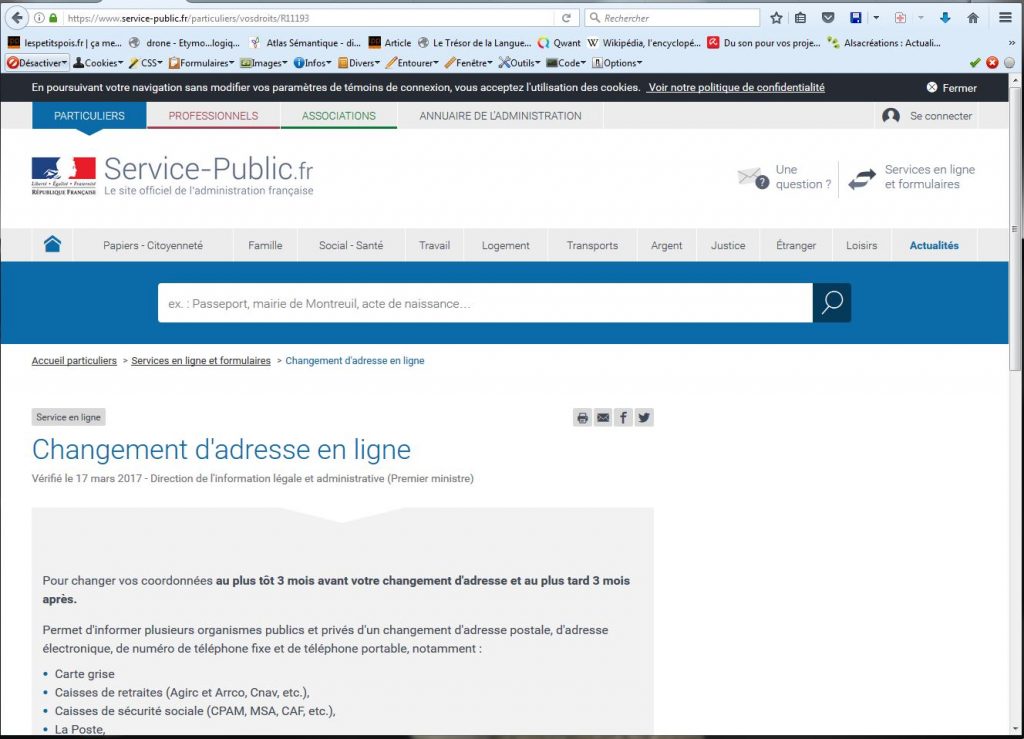Click the Se connecter link
This screenshot has height=739, width=1024.
928,116
